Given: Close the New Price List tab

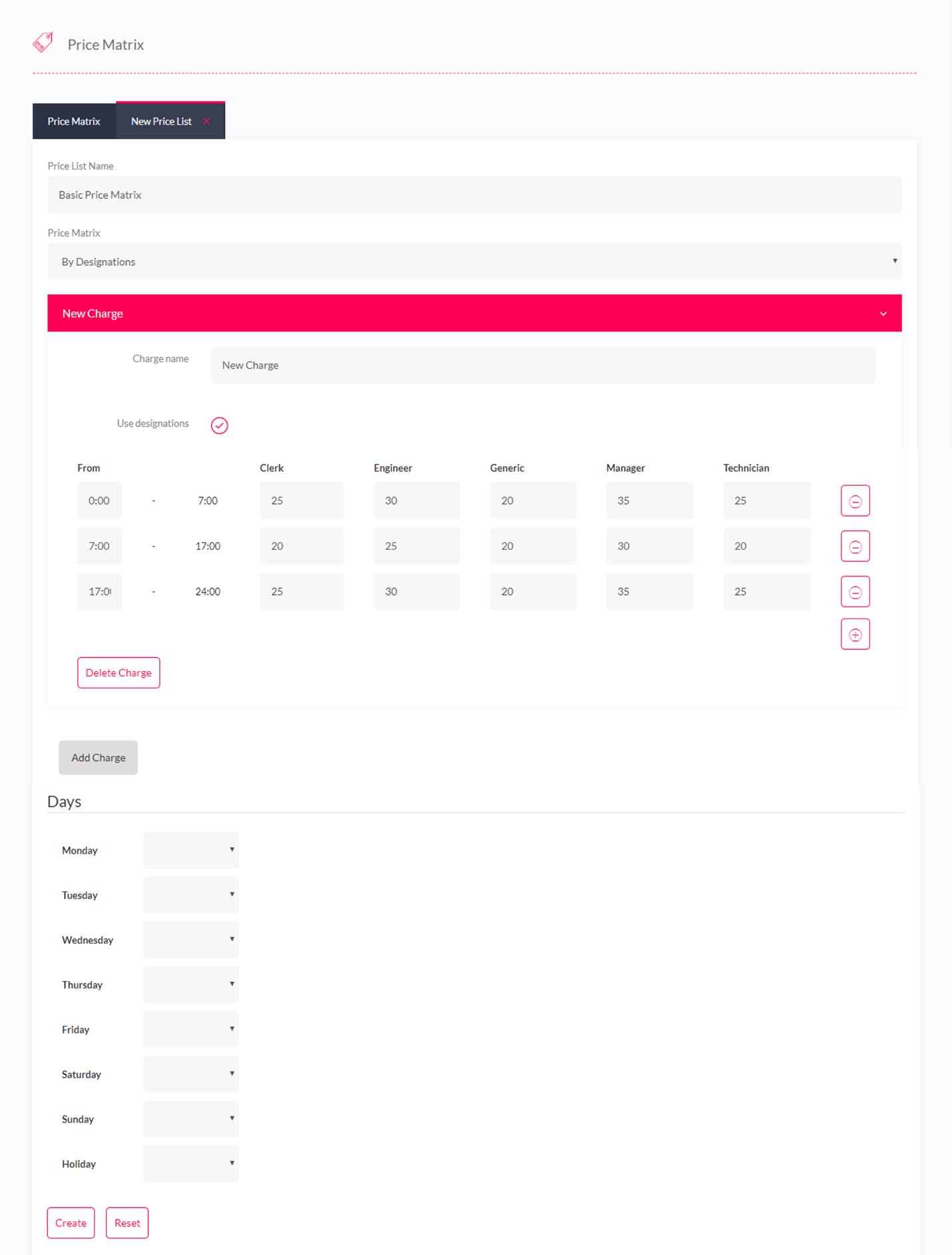Looking at the screenshot, I should (207, 121).
